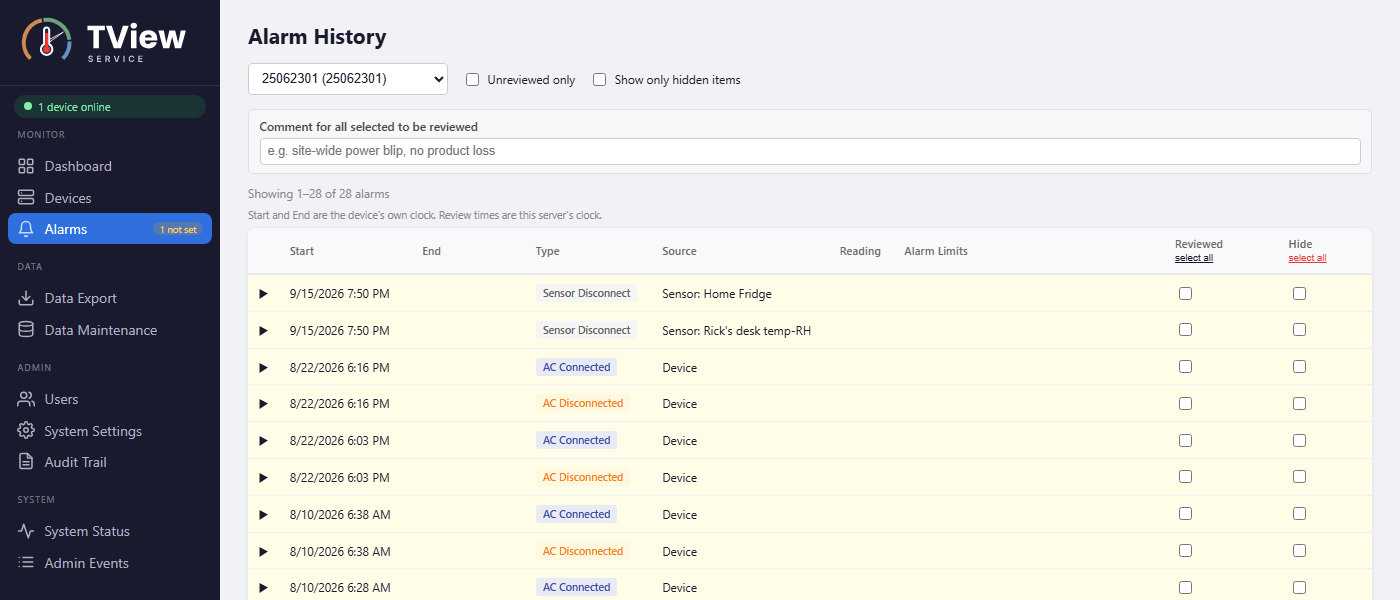The width and height of the screenshot is (1400, 600).
Task: Click the System Settings gear icon
Action: (26, 431)
